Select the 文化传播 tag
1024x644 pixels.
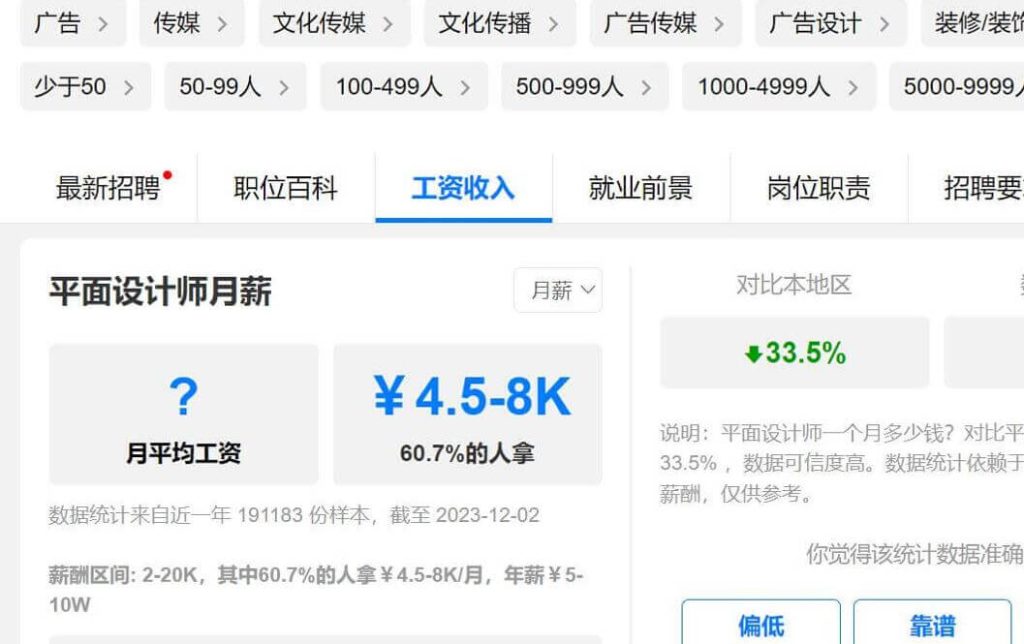(500, 24)
